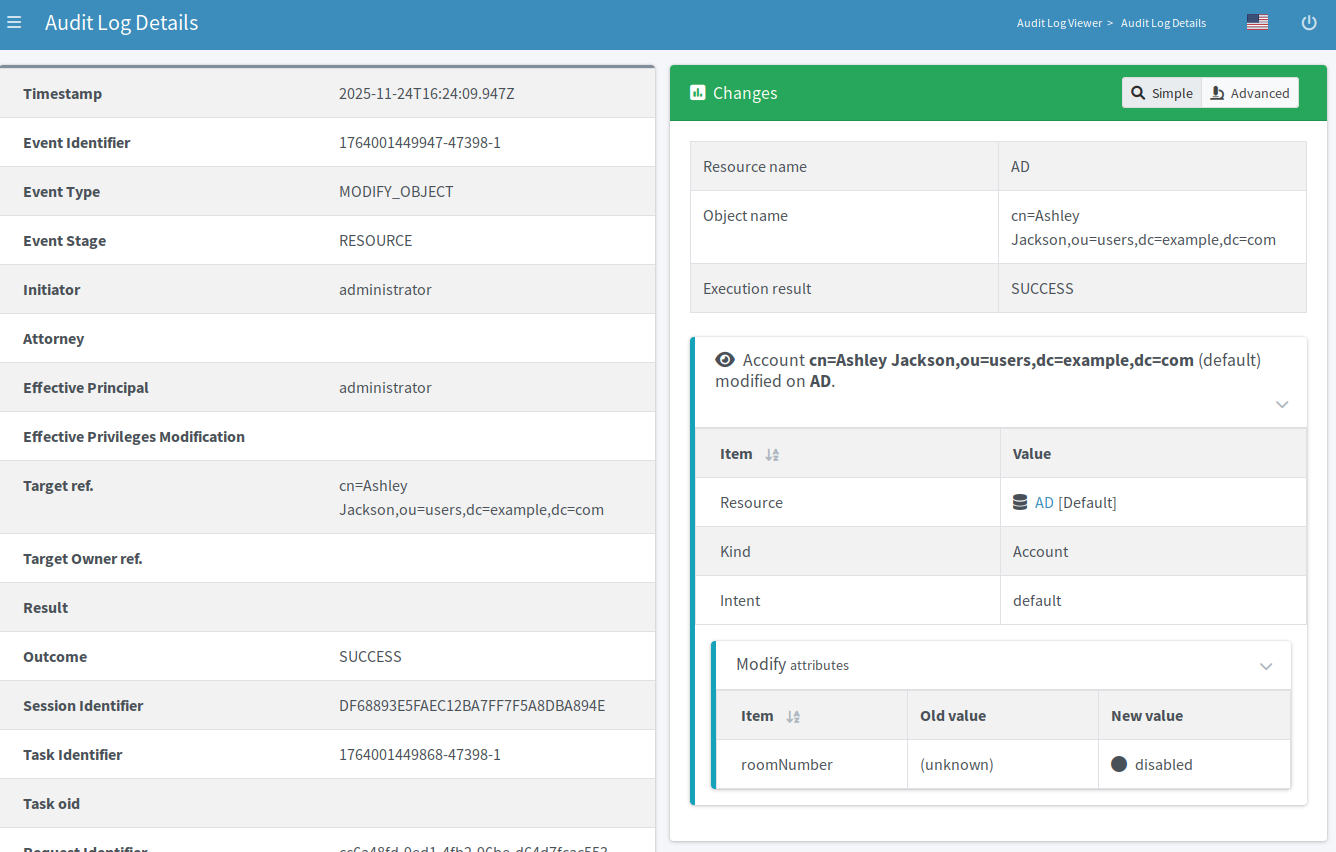Toggle sort order on the Item column
Viewport: 1336px width, 852px height.
click(770, 453)
